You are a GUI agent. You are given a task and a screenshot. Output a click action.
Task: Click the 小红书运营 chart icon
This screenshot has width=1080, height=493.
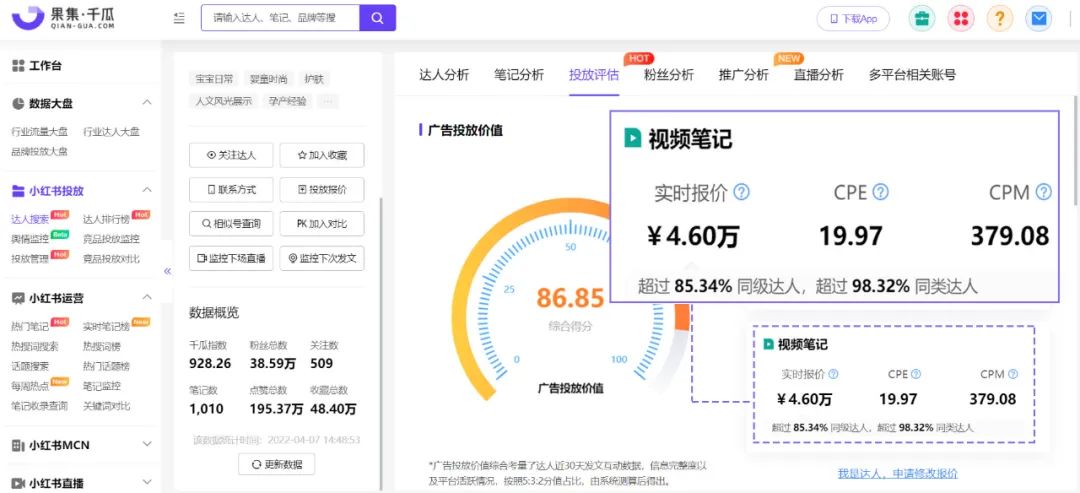[x=19, y=298]
